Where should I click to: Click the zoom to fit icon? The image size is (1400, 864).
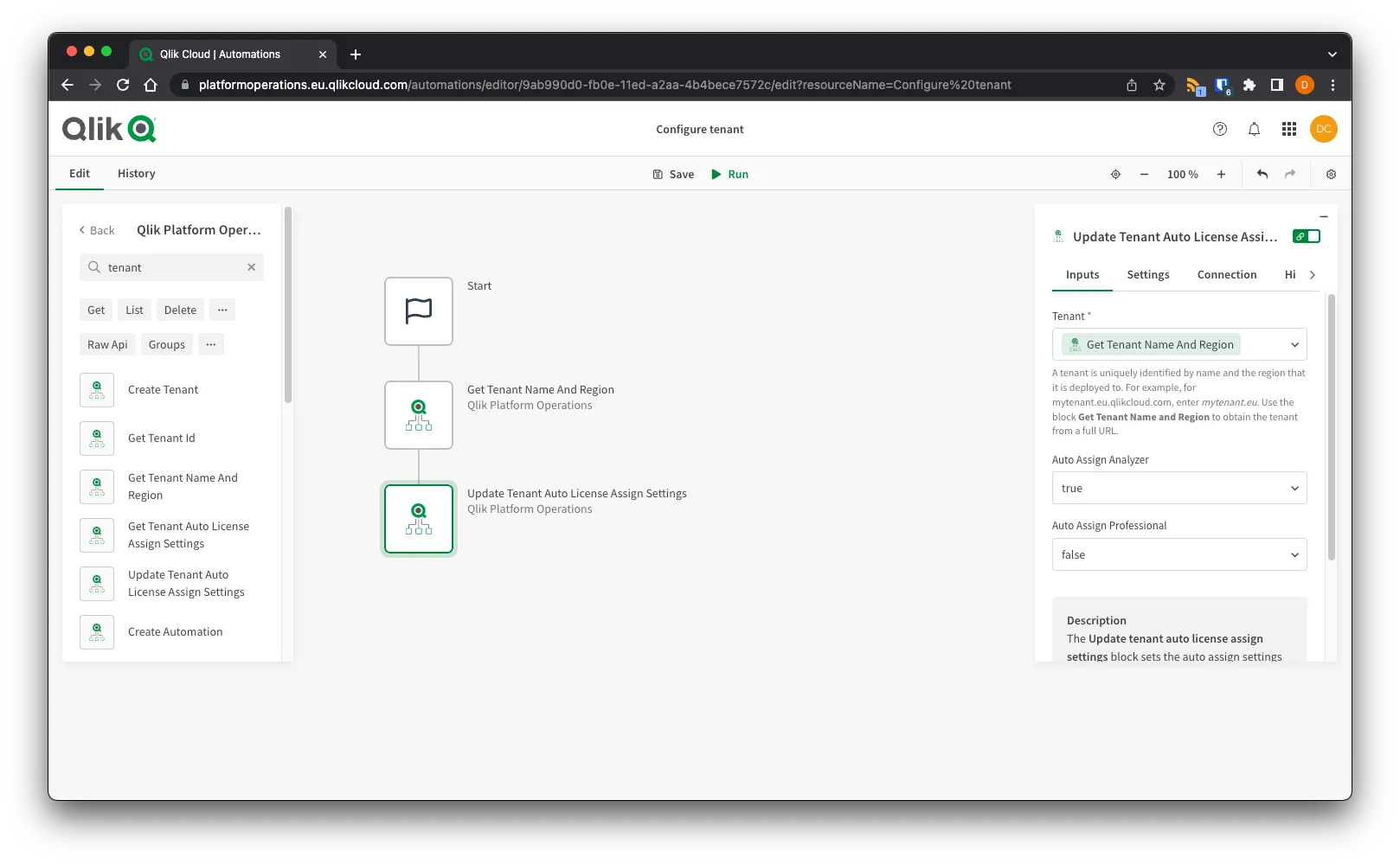(x=1115, y=174)
